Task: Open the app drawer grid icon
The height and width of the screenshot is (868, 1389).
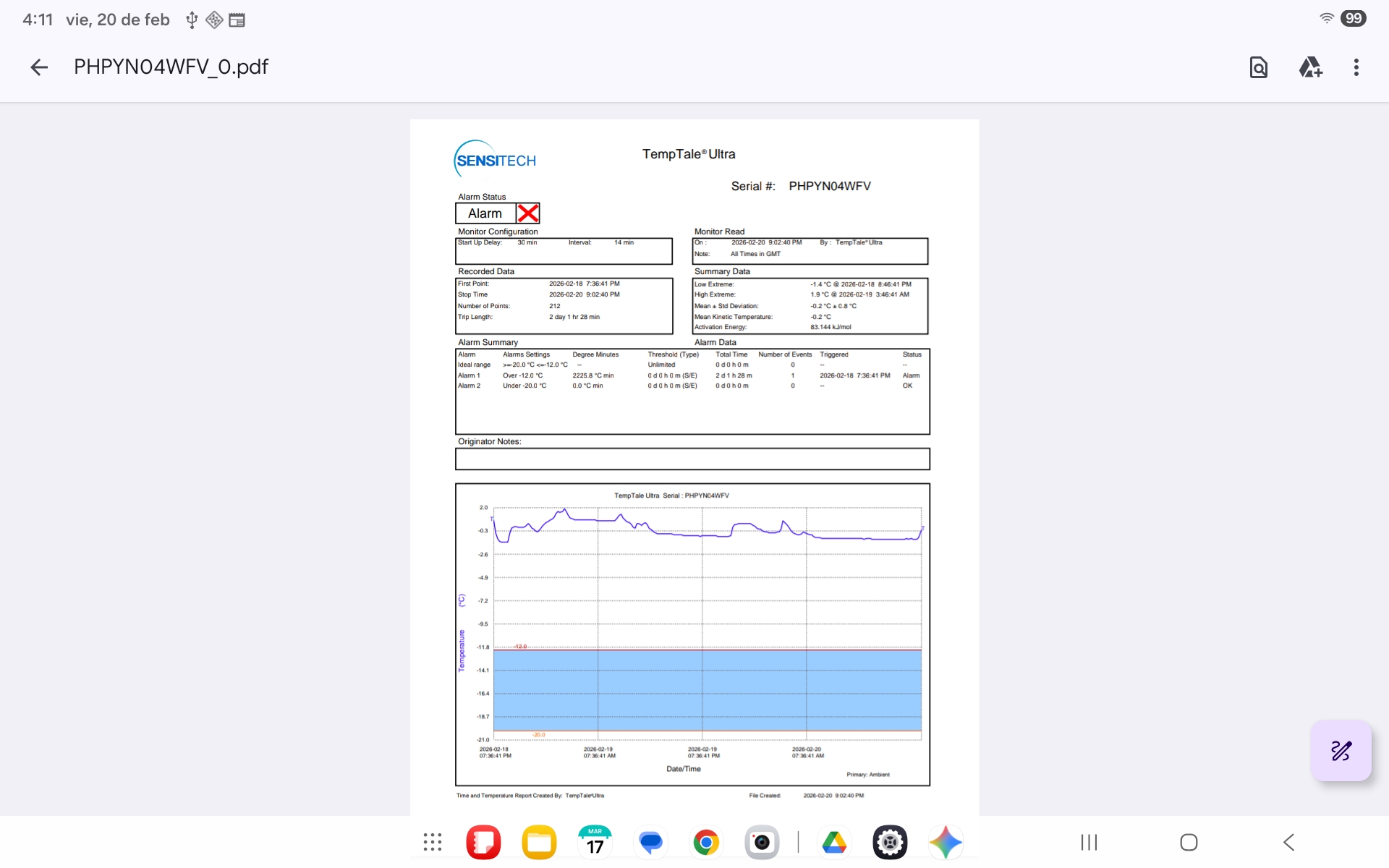Action: (433, 842)
